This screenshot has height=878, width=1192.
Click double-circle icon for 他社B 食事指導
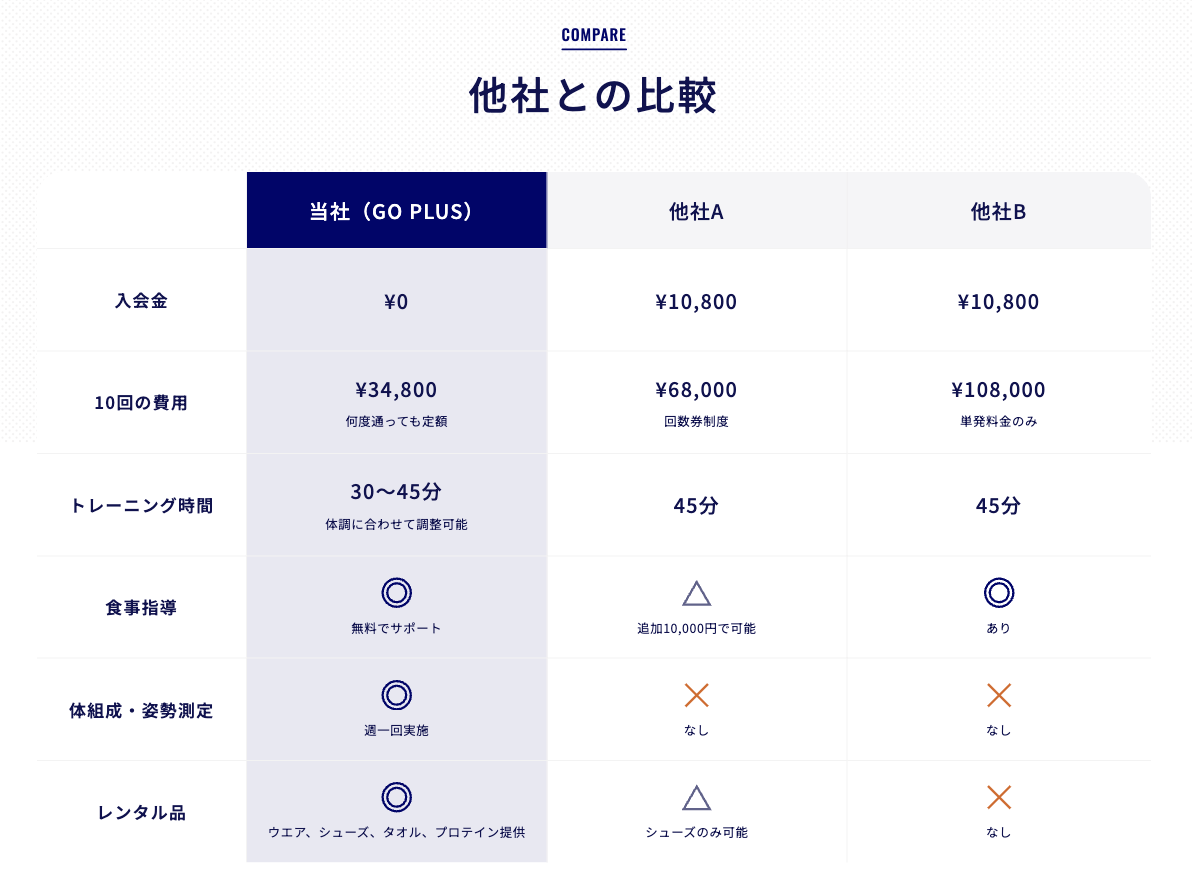tap(999, 593)
